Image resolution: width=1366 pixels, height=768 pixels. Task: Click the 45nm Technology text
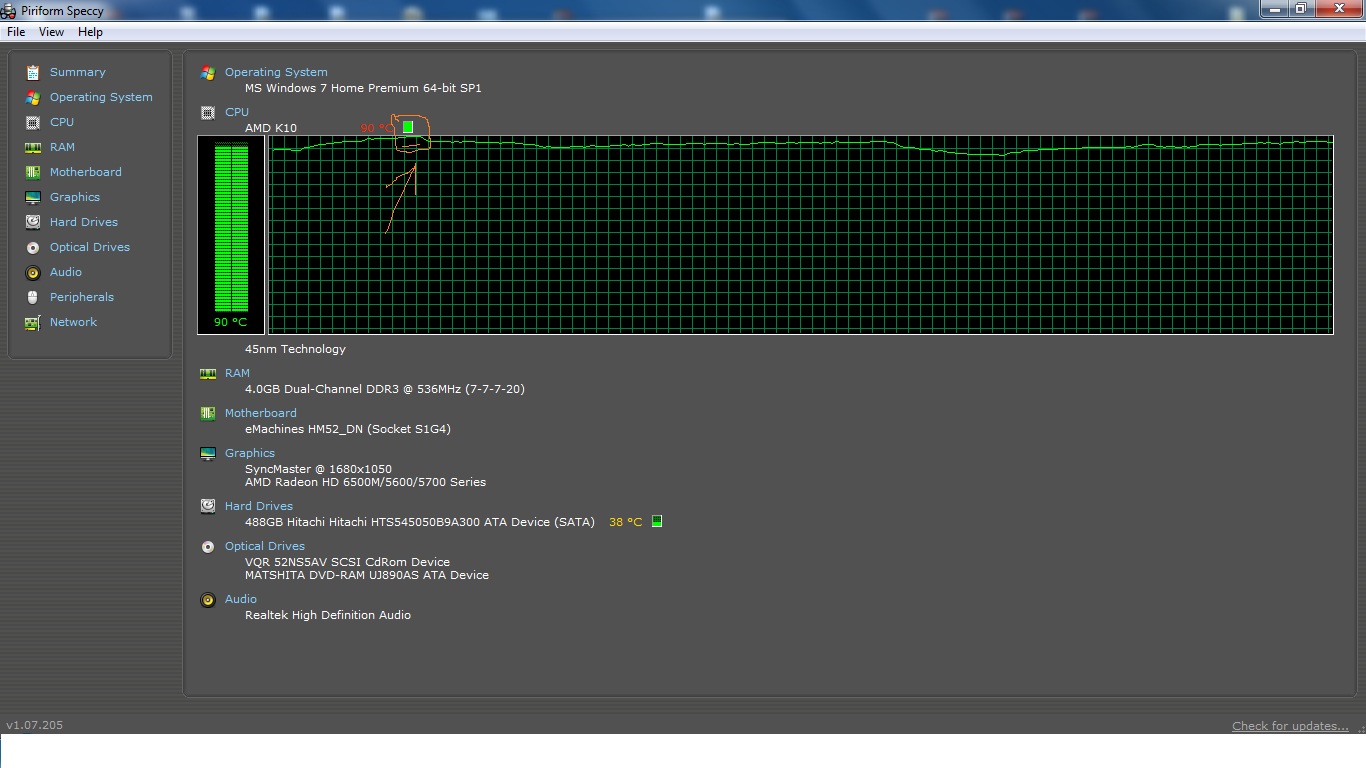click(295, 349)
